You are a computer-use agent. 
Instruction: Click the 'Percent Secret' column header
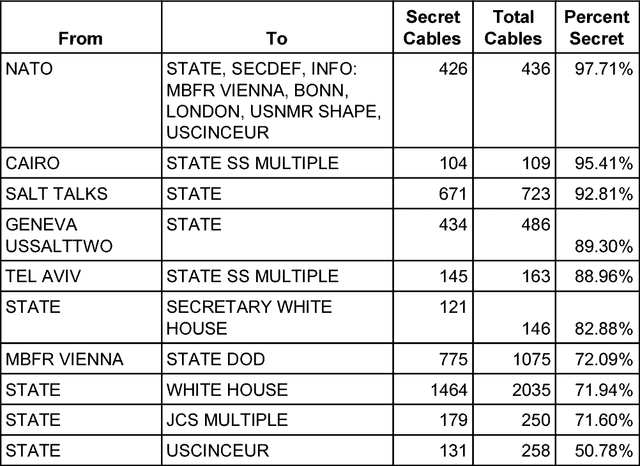597,28
